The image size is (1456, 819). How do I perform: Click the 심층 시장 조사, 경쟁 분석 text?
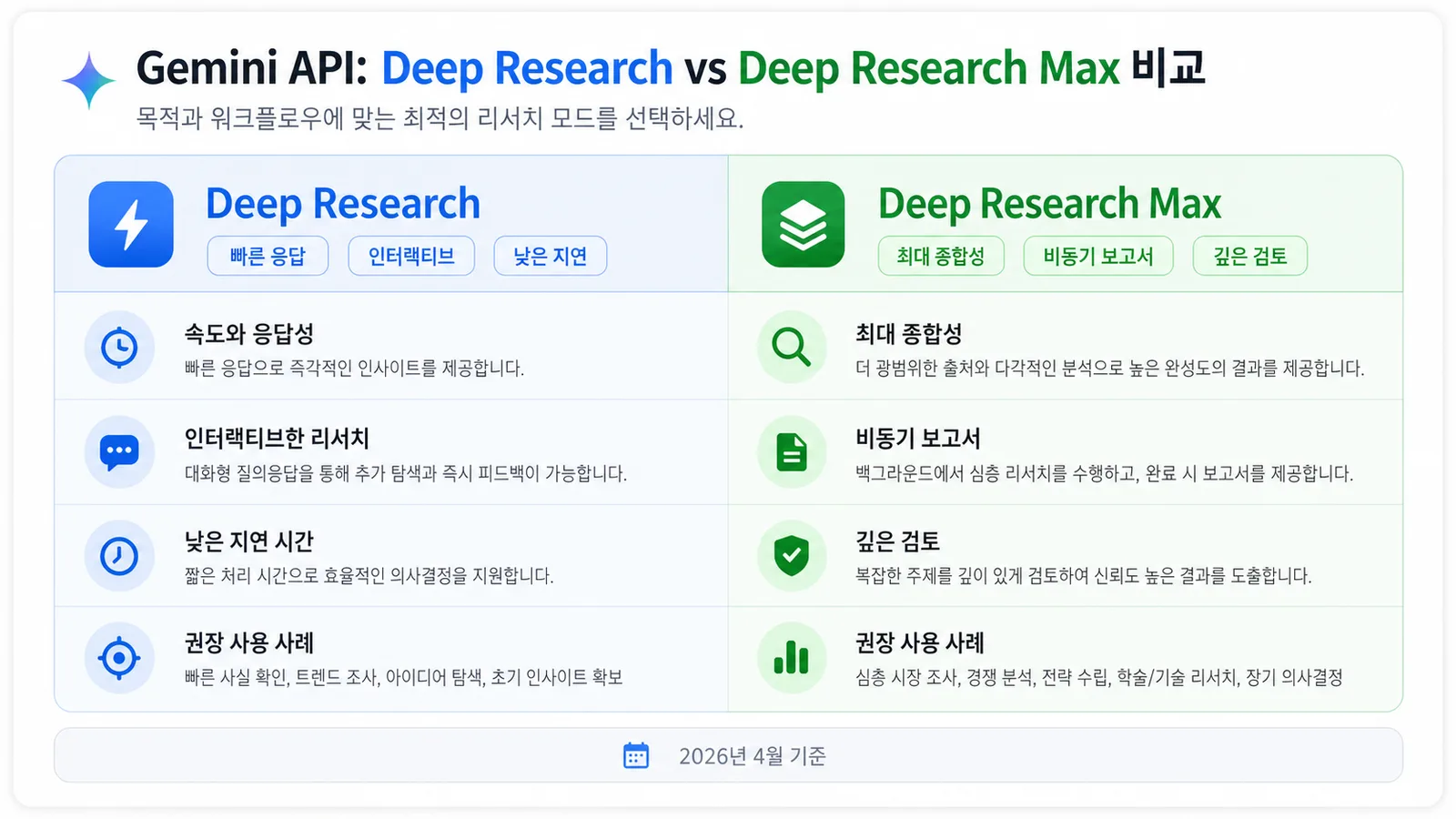click(x=1099, y=677)
